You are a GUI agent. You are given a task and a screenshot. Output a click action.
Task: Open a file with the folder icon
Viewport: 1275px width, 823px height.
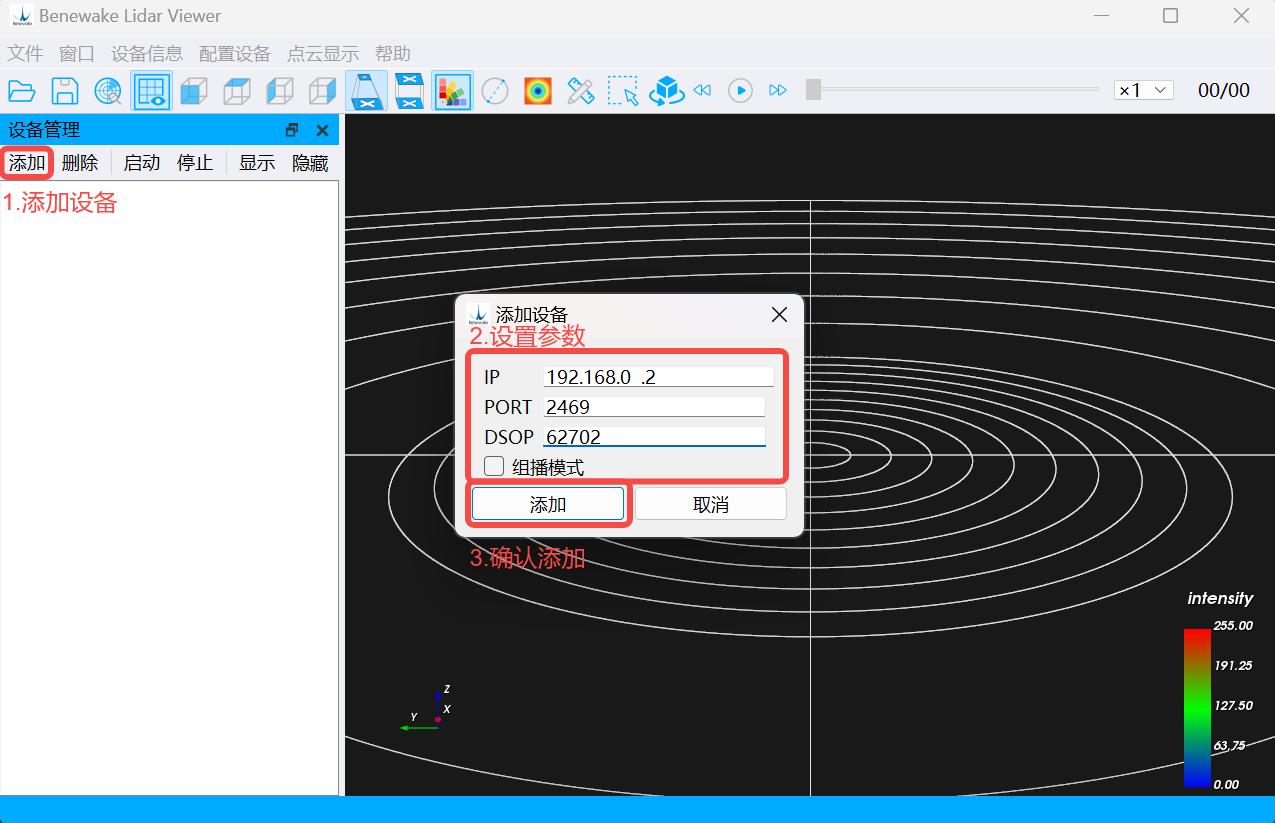(22, 91)
